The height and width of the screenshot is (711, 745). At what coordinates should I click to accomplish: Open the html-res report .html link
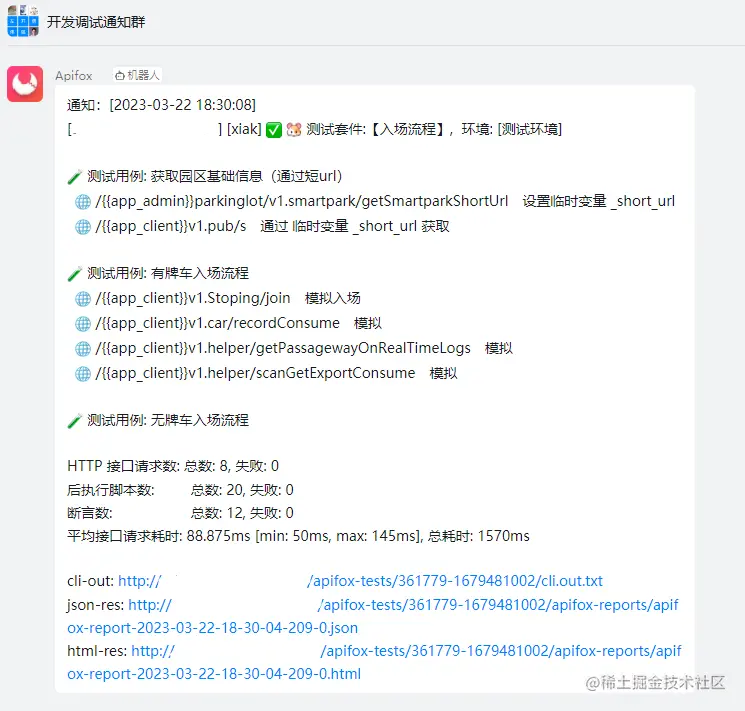coord(374,663)
